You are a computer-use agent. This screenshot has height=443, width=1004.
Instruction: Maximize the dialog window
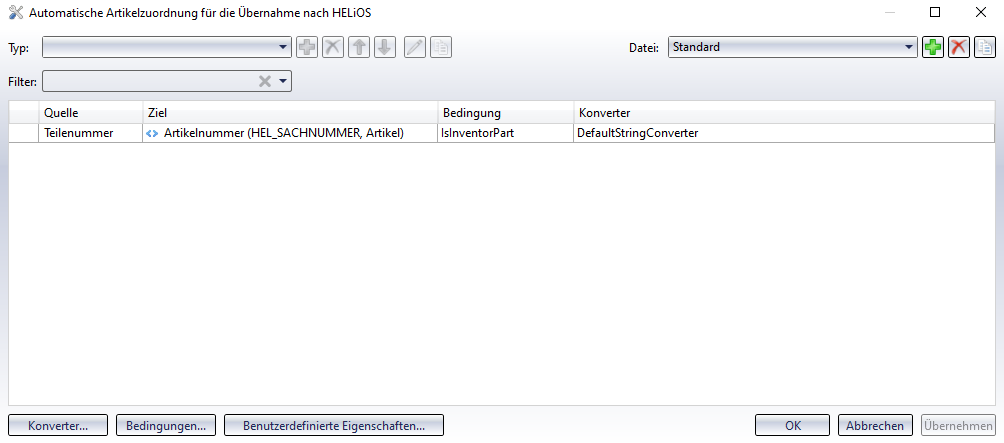(935, 12)
